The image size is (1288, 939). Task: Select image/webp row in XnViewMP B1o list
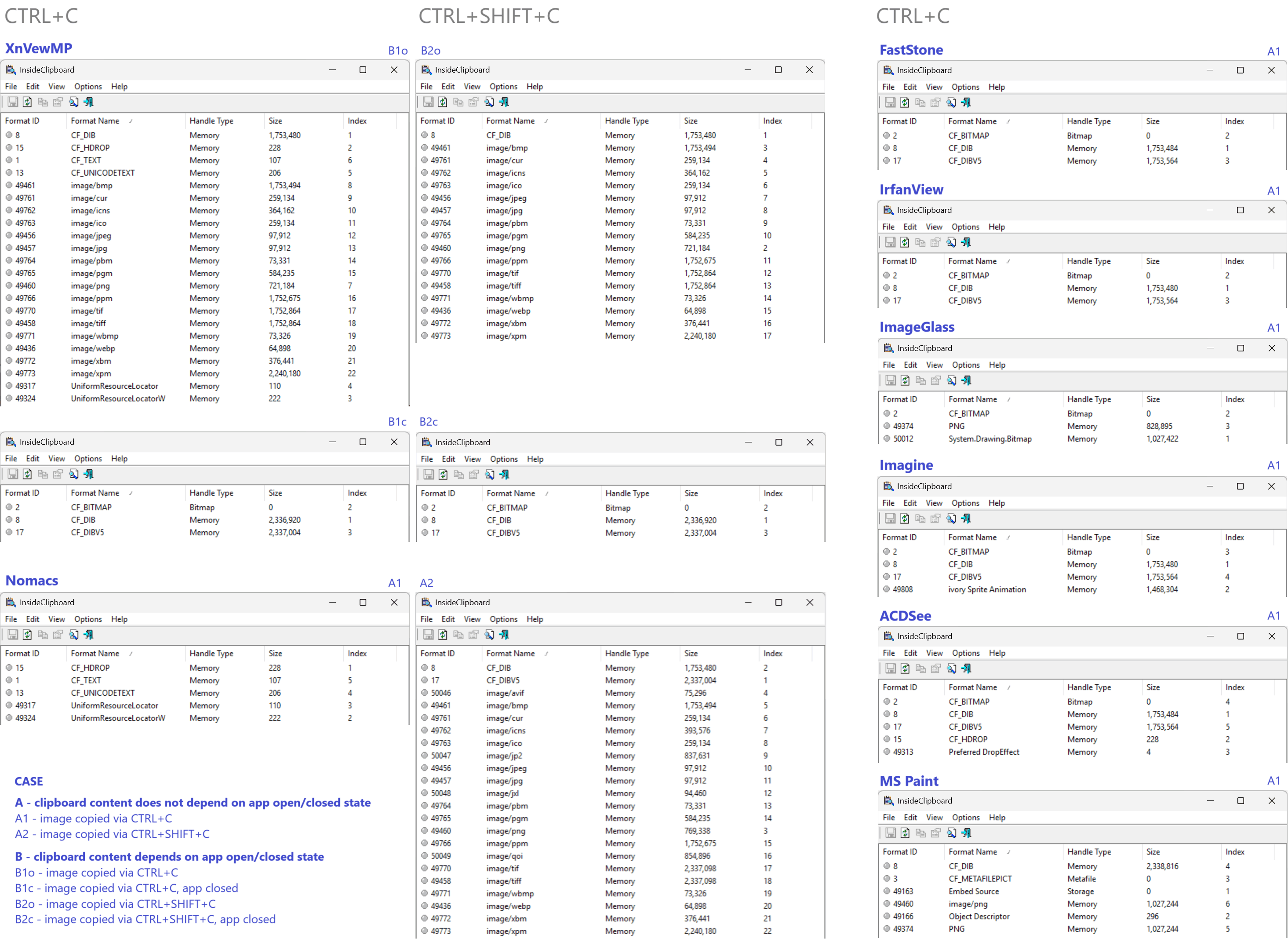(93, 348)
